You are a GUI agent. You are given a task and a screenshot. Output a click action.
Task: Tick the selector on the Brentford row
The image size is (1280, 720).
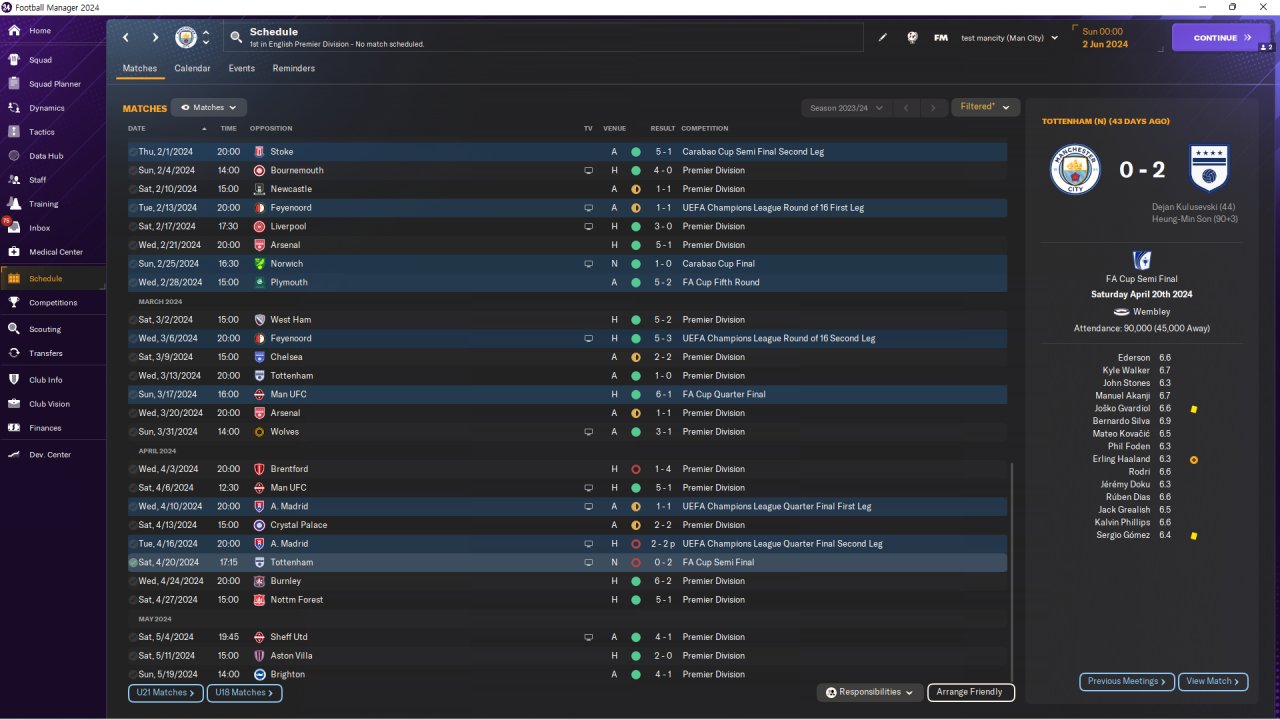(133, 469)
